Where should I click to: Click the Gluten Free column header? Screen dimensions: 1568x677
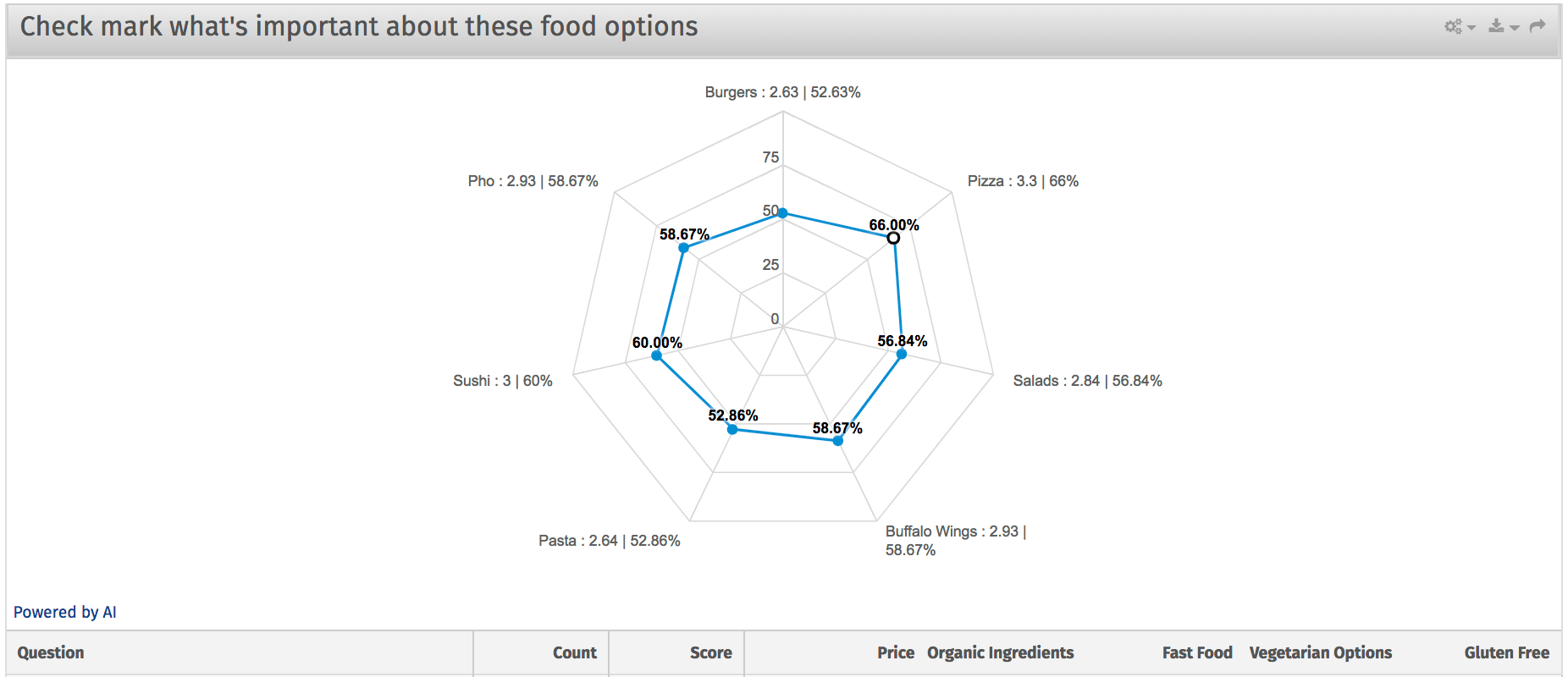click(x=1506, y=652)
